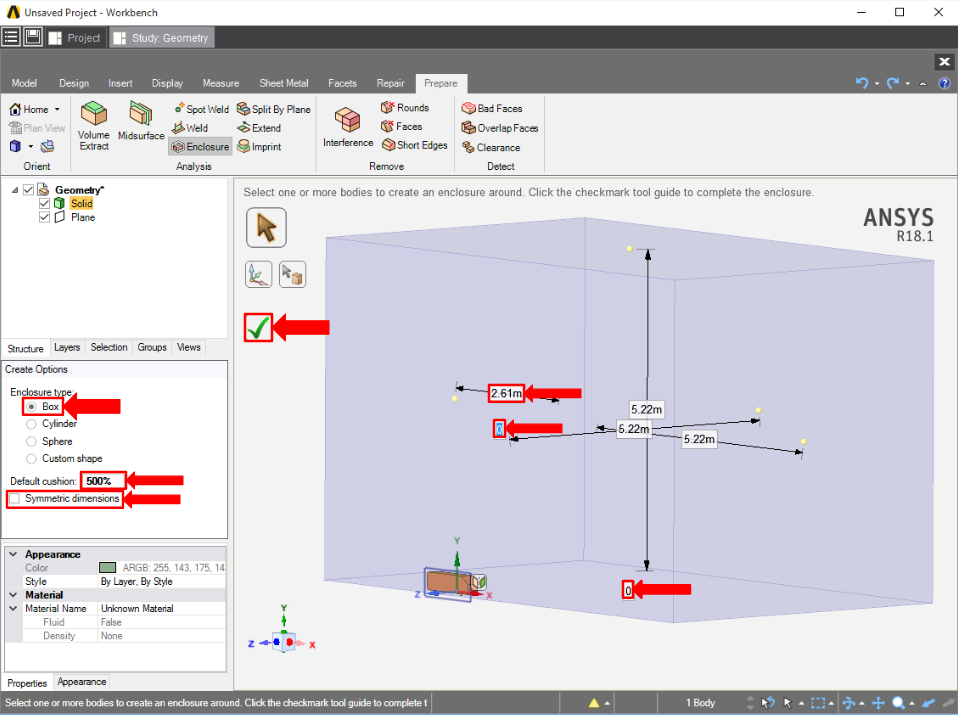The height and width of the screenshot is (715, 958).
Task: Switch to the Layers panel tab
Action: click(67, 347)
